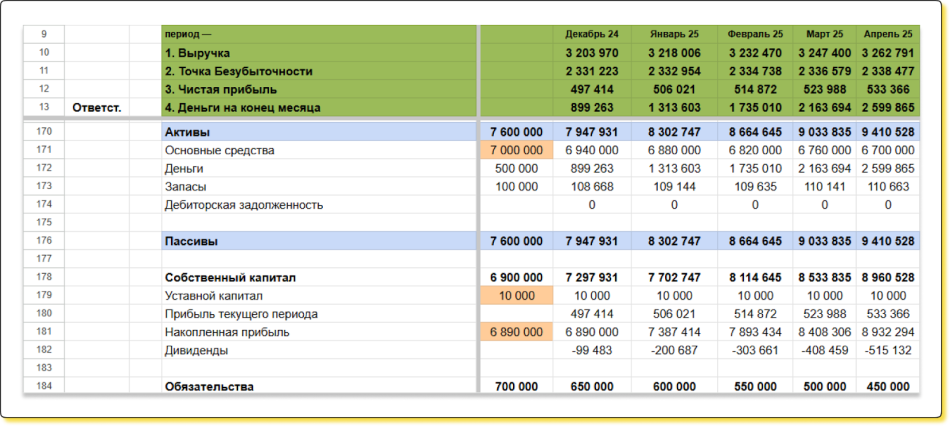
Task: Select row header number 9
Action: (43, 34)
